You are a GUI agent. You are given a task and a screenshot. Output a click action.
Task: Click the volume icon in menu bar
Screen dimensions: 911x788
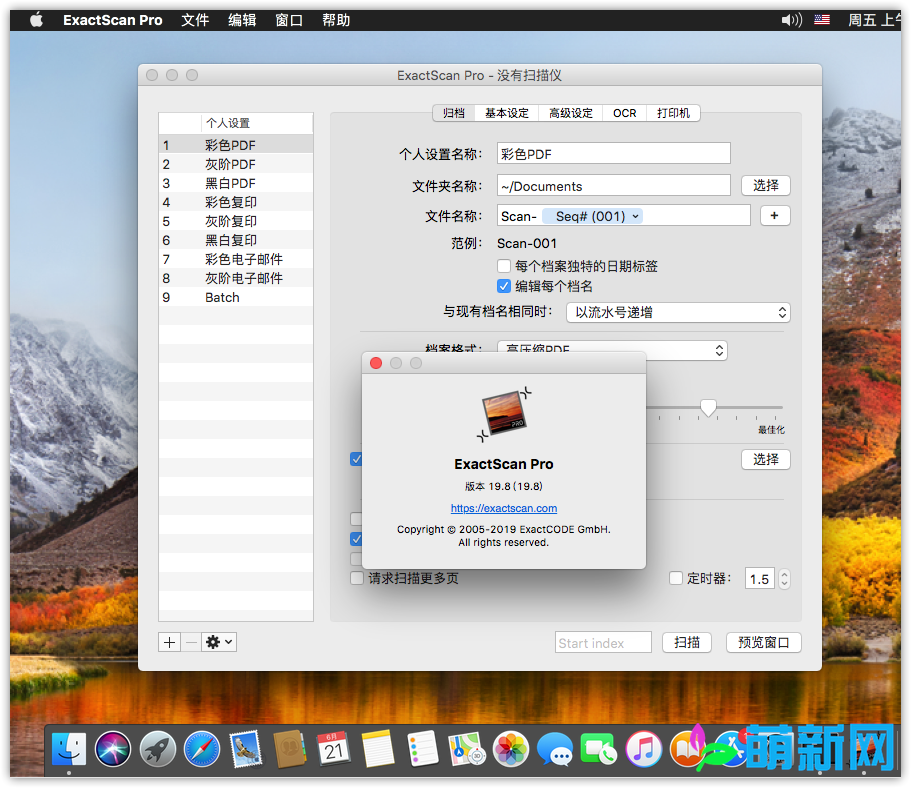[791, 20]
